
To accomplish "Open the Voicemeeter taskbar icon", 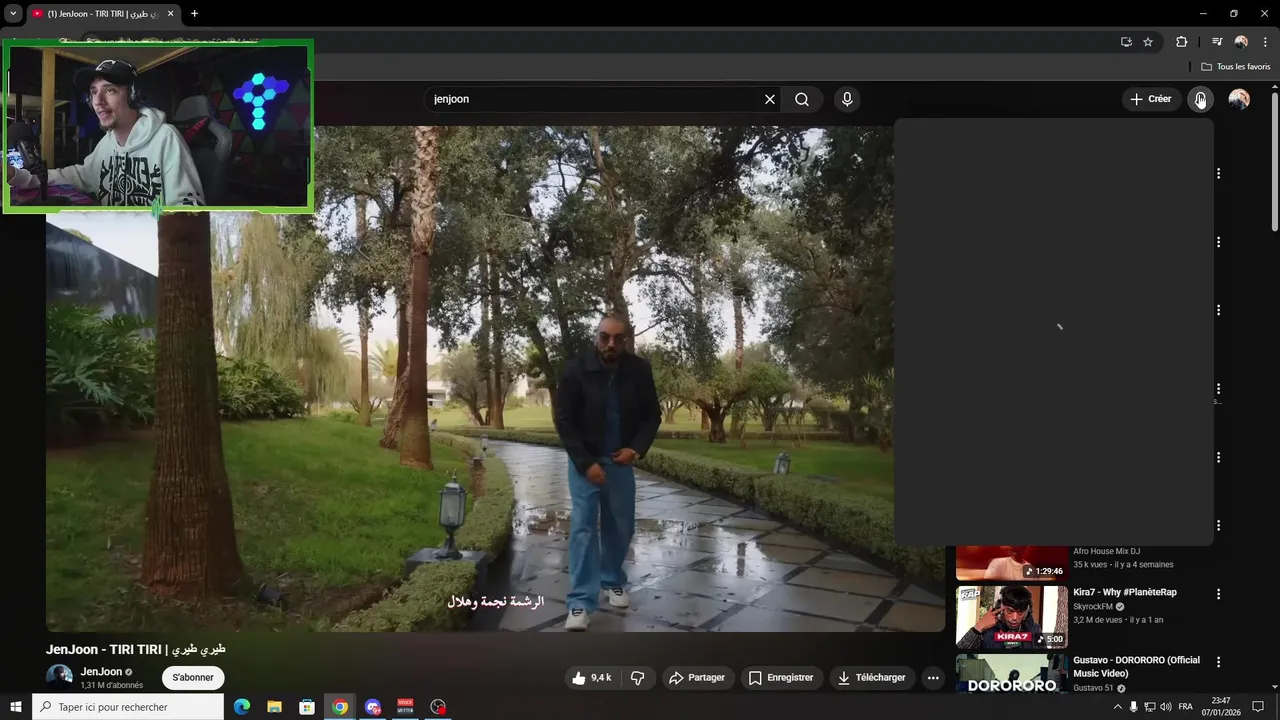I will coord(405,707).
